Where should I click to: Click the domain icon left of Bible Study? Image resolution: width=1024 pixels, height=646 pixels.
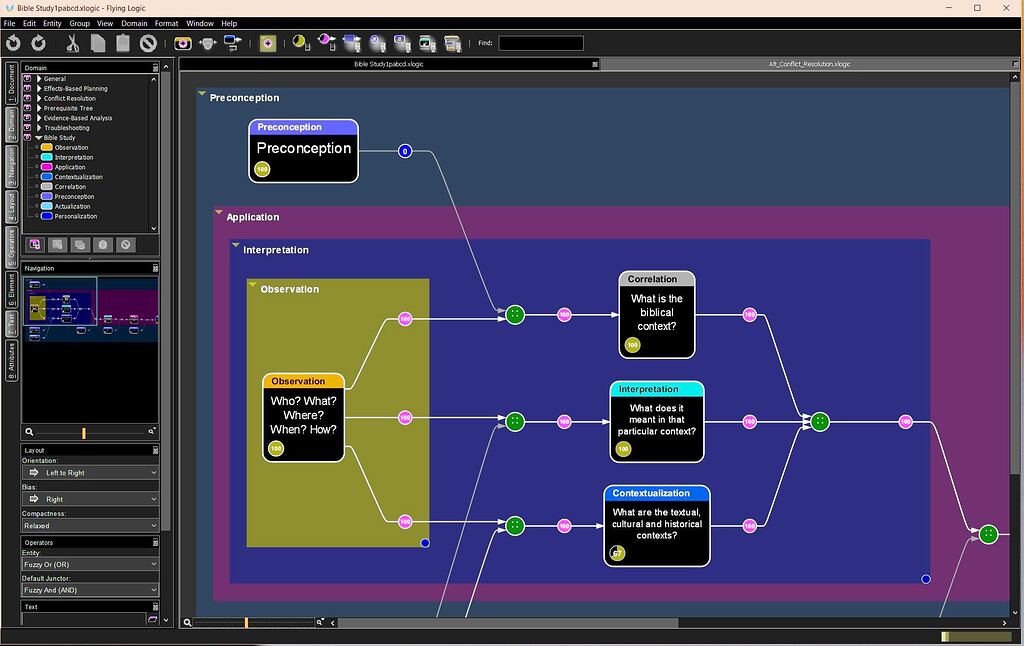[x=27, y=137]
